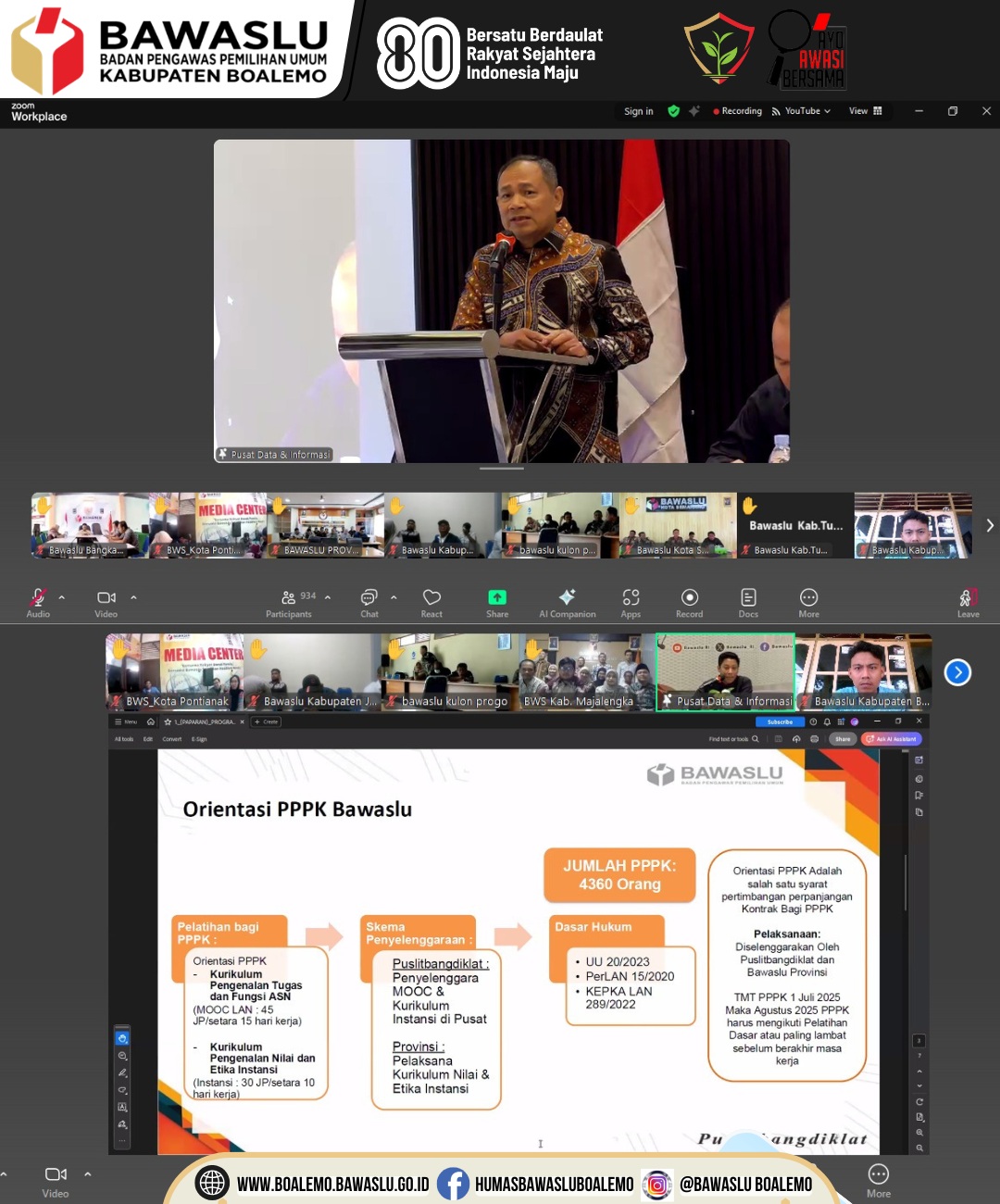Screen dimensions: 1000x1204
Task: Go to Acrobat home icon
Action: point(151,721)
